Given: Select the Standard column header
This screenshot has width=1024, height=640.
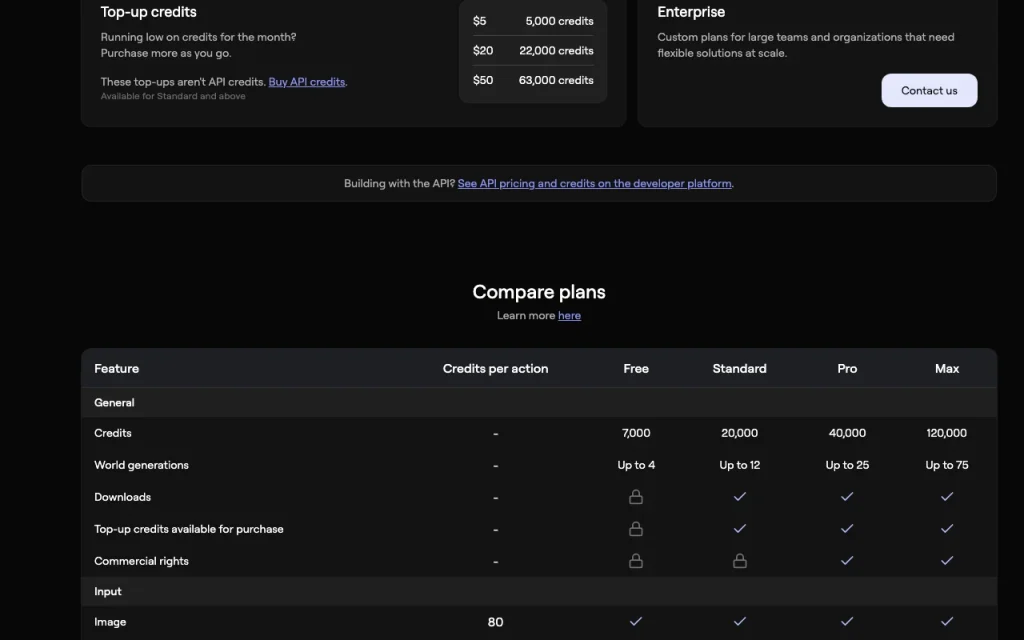Looking at the screenshot, I should (739, 368).
